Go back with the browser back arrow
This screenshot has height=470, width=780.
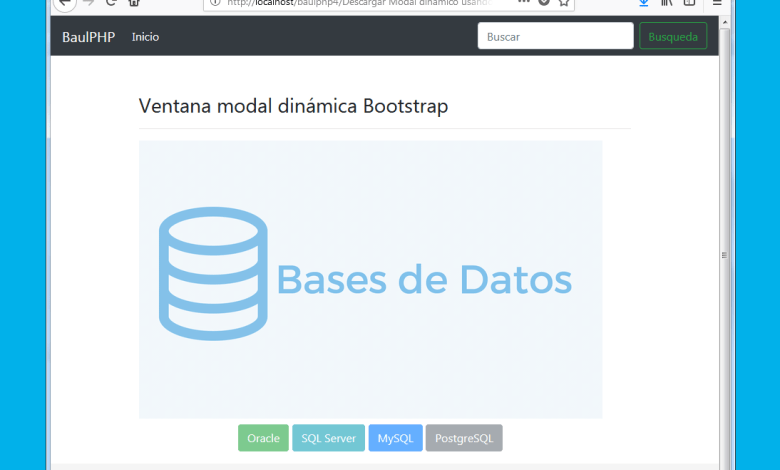pos(65,2)
